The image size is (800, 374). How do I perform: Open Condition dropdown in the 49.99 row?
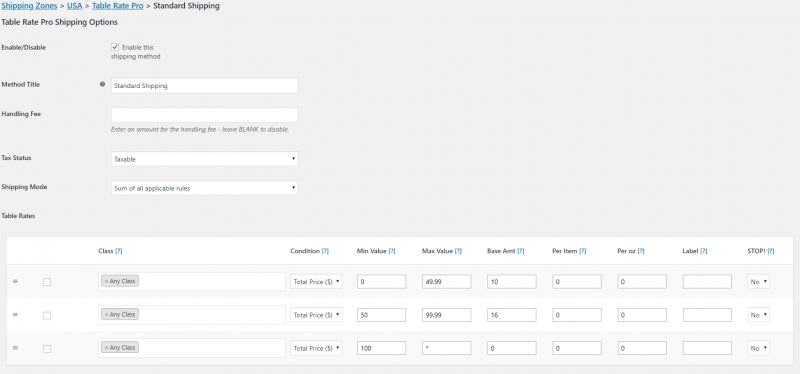pos(316,282)
